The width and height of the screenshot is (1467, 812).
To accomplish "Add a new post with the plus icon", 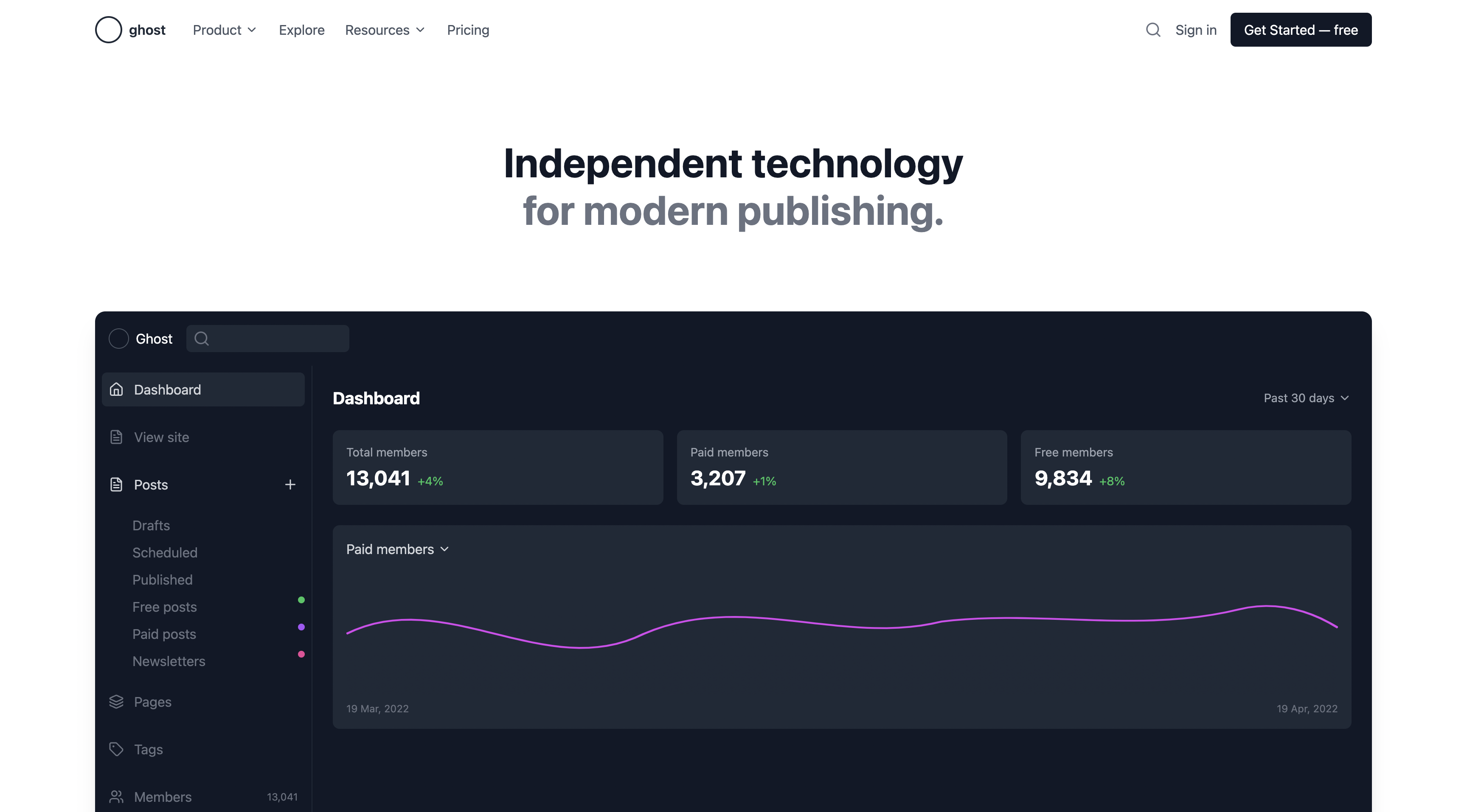I will [x=290, y=484].
